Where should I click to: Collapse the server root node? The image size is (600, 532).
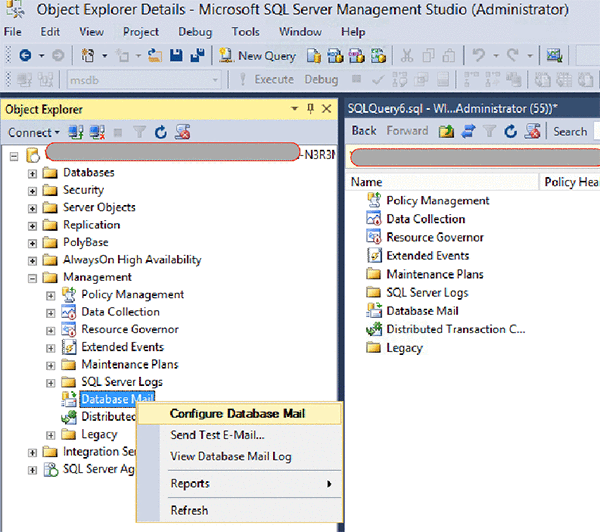tap(14, 156)
